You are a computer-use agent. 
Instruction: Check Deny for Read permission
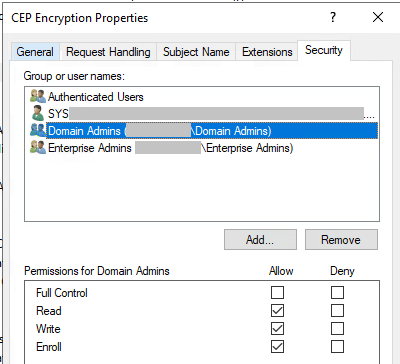pos(337,311)
